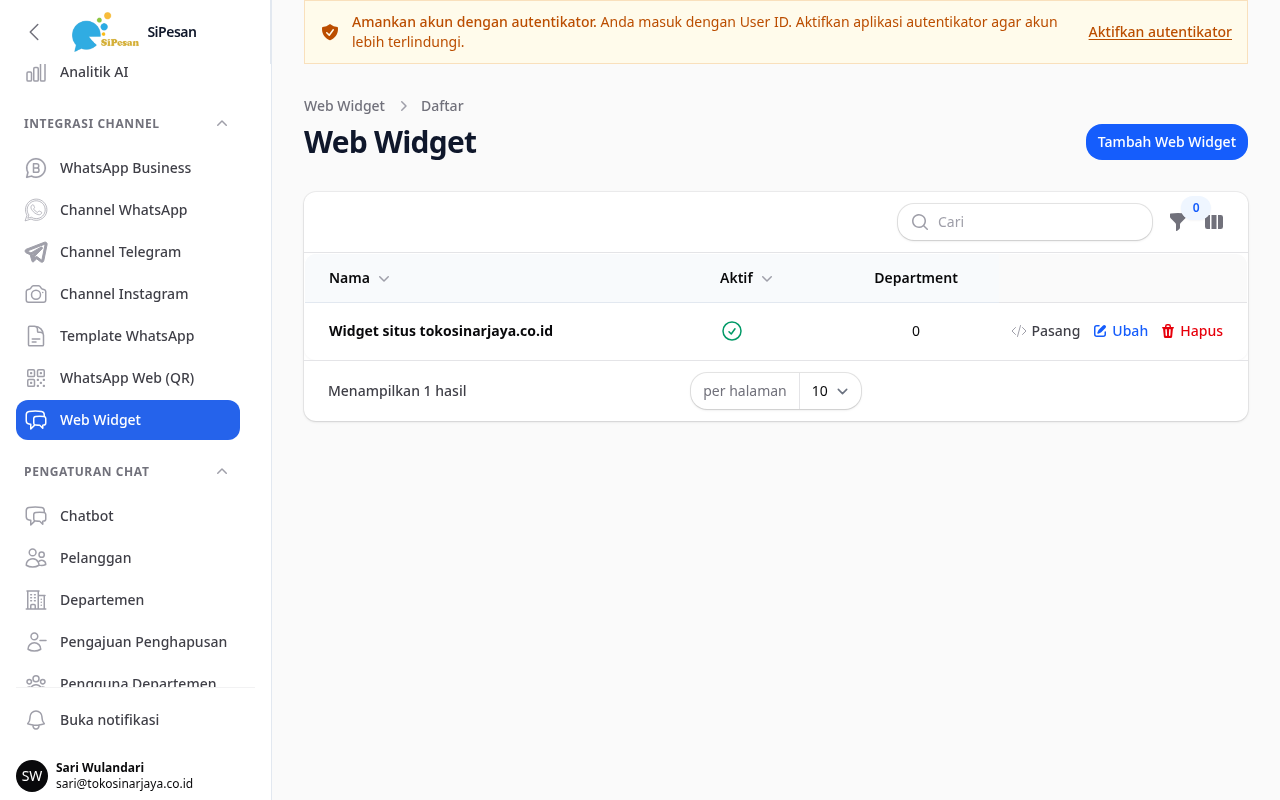Viewport: 1280px width, 800px height.
Task: Open WhatsApp Business menu item
Action: pos(128,168)
